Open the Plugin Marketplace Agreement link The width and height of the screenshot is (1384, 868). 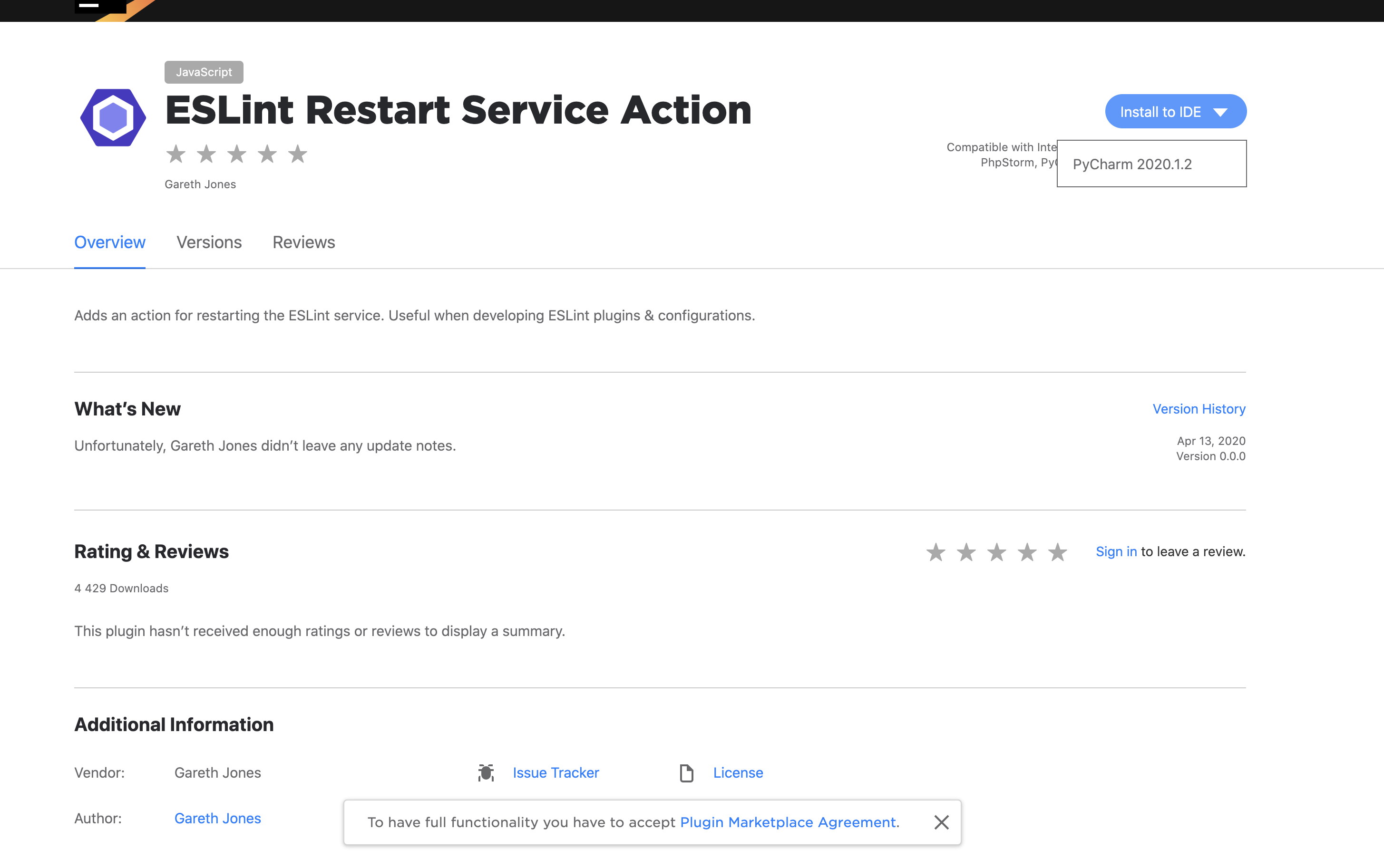pyautogui.click(x=788, y=822)
